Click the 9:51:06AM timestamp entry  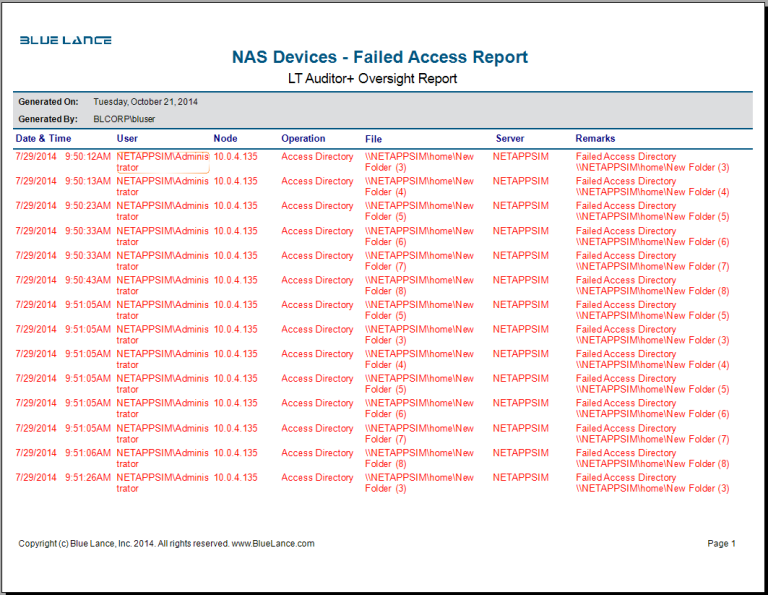point(88,453)
